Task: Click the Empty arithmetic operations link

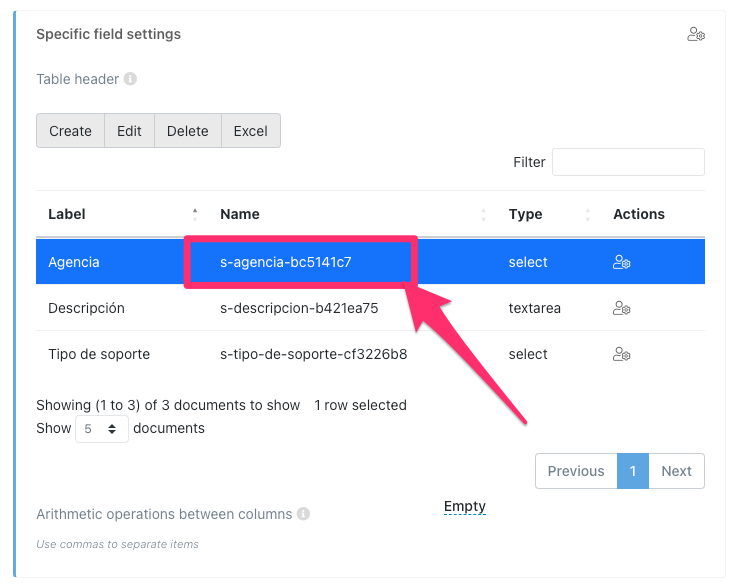Action: pyautogui.click(x=464, y=507)
